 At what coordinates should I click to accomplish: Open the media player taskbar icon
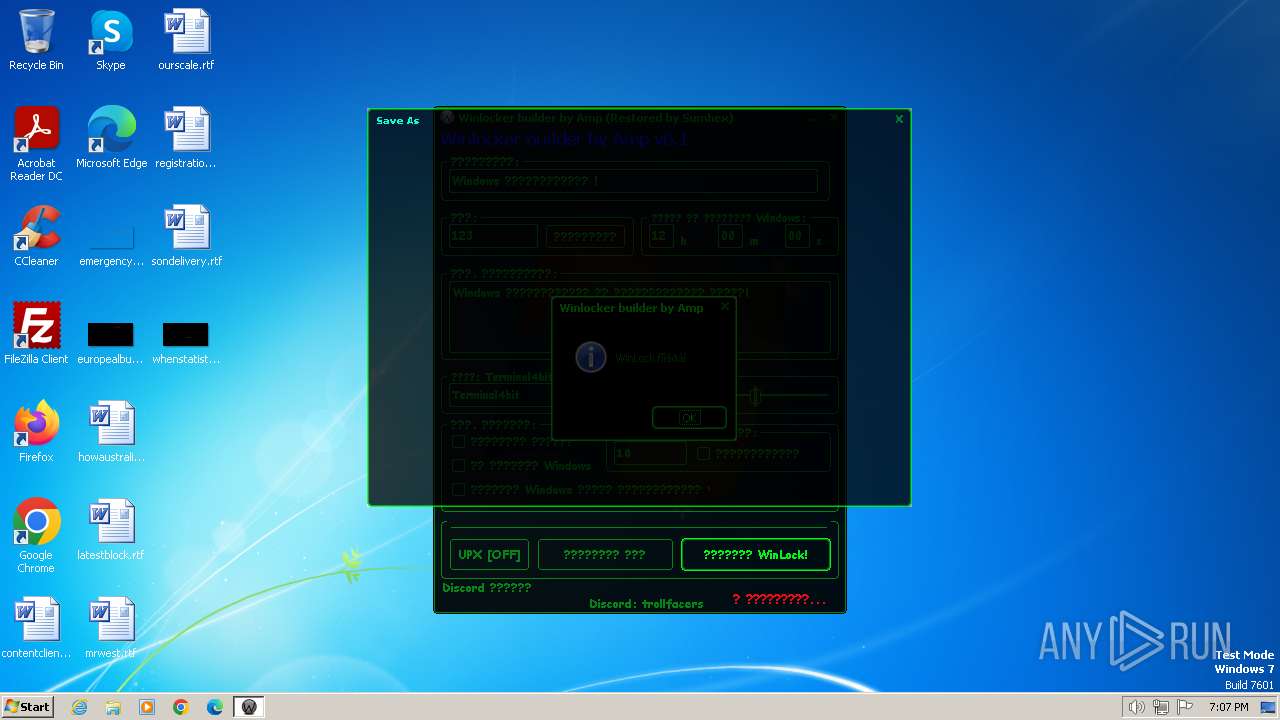[x=147, y=707]
